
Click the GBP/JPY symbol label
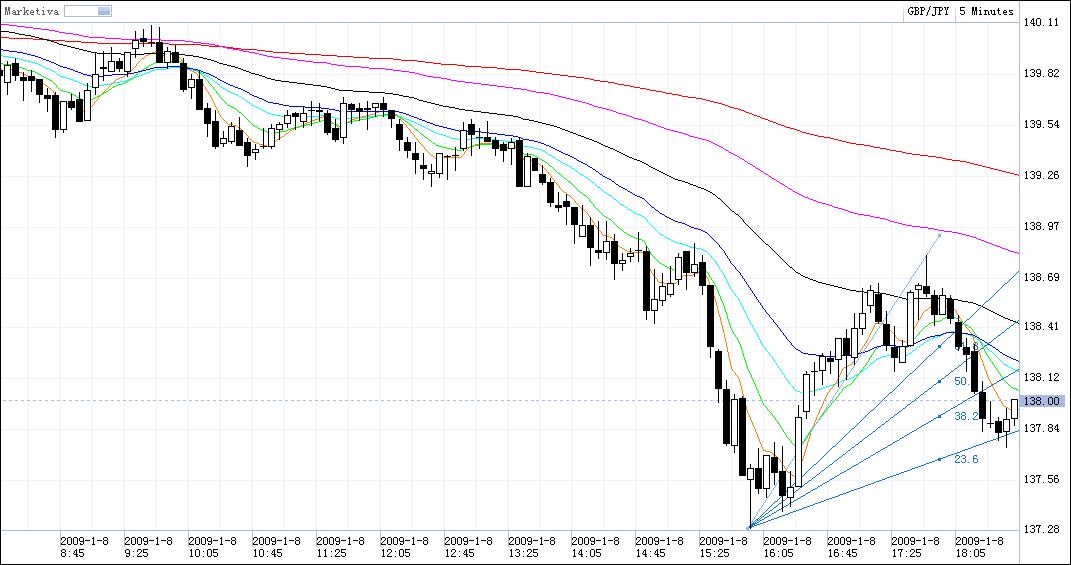928,12
